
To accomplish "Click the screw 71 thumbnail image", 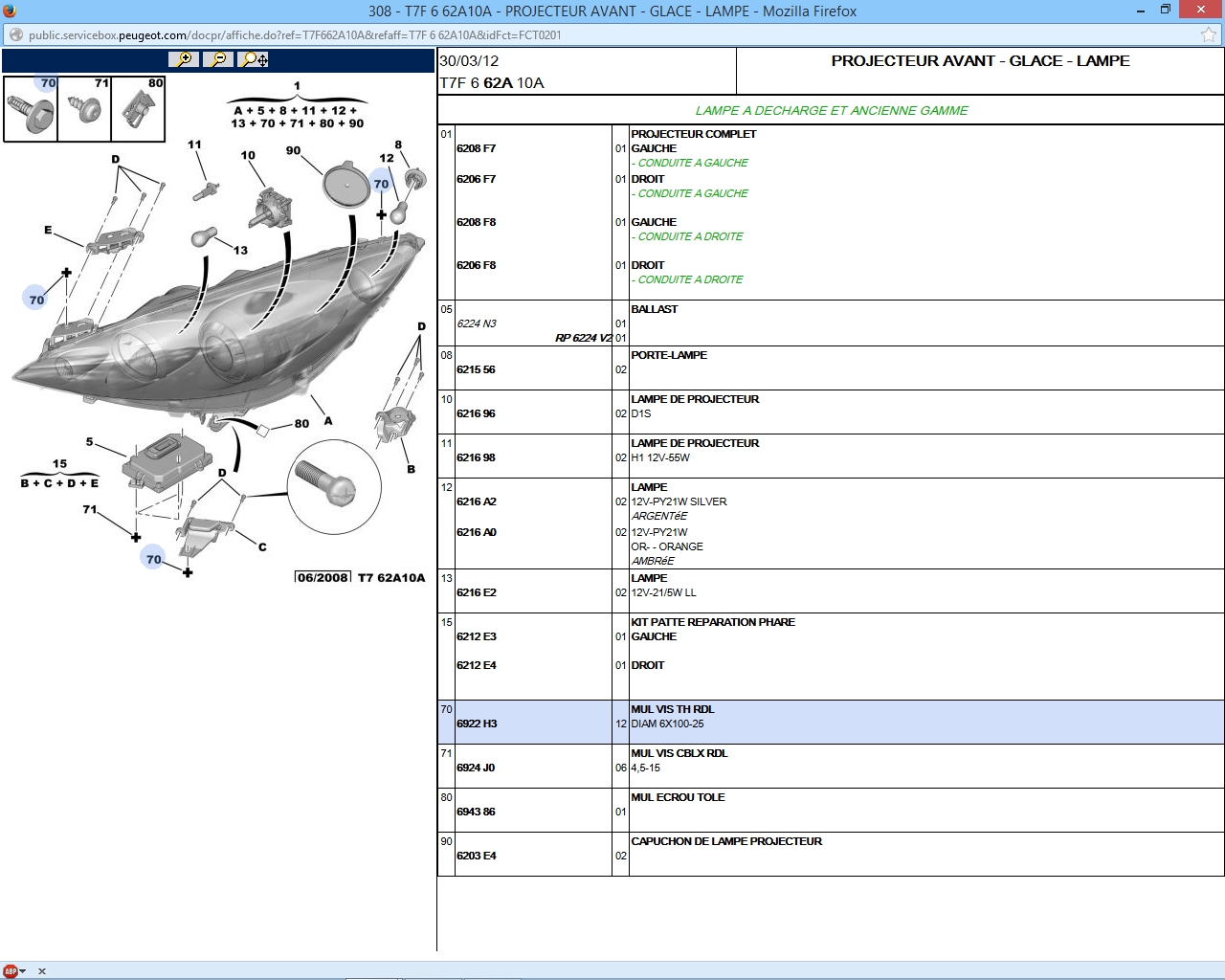I will [x=84, y=110].
